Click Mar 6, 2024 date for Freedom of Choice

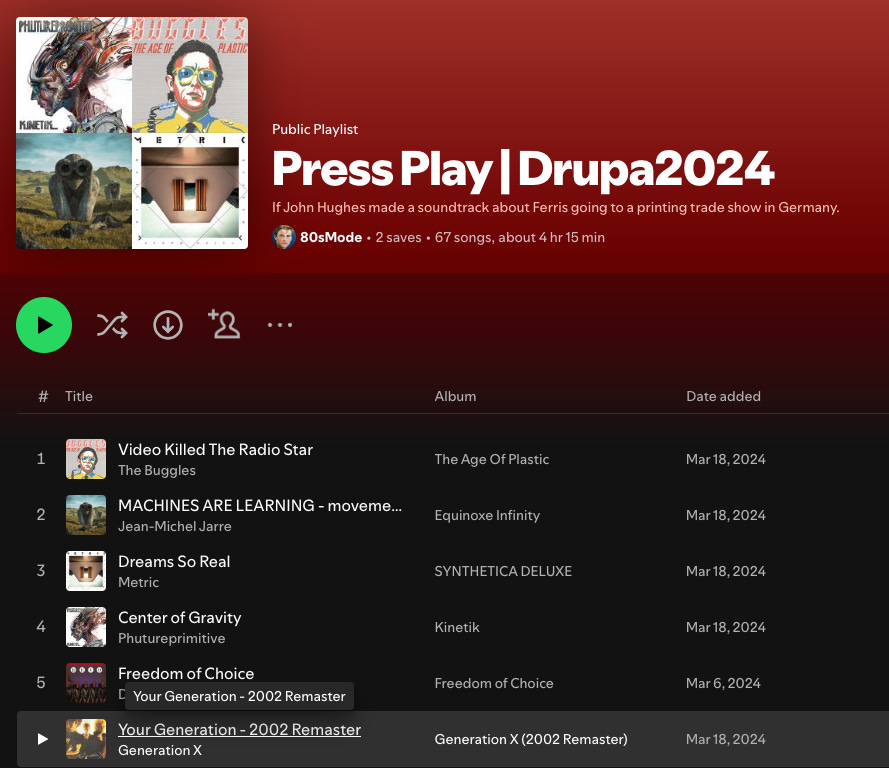coord(723,684)
